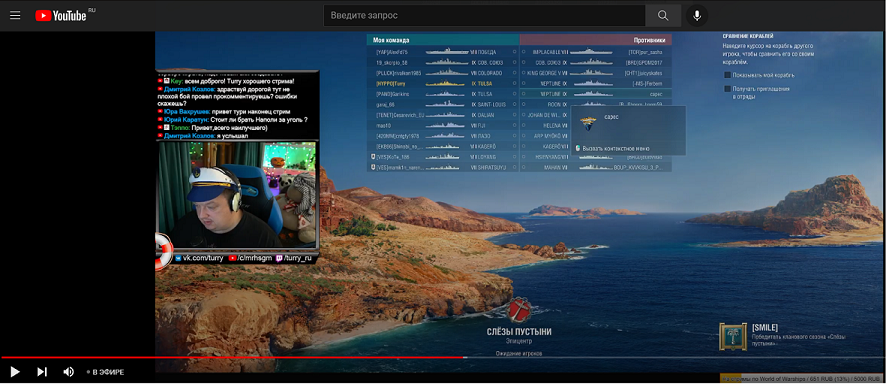Click the [SMILE] clan emblem badge
The image size is (886, 384).
tap(733, 337)
